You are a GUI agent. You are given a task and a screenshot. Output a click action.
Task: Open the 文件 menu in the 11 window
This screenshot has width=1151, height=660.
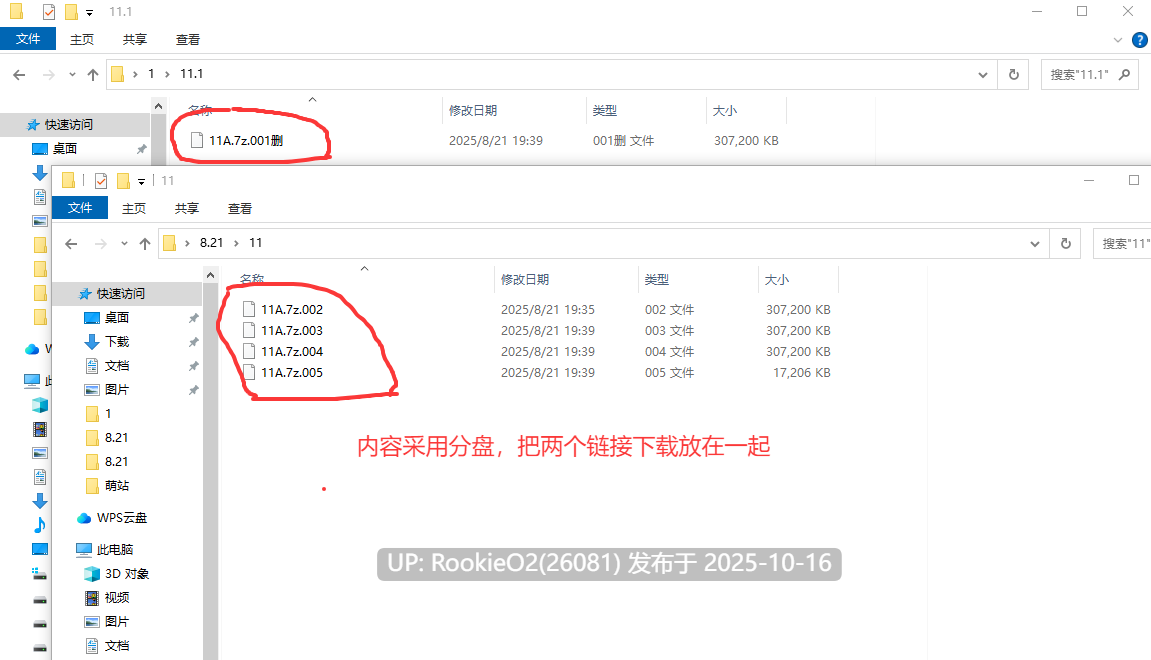point(80,208)
